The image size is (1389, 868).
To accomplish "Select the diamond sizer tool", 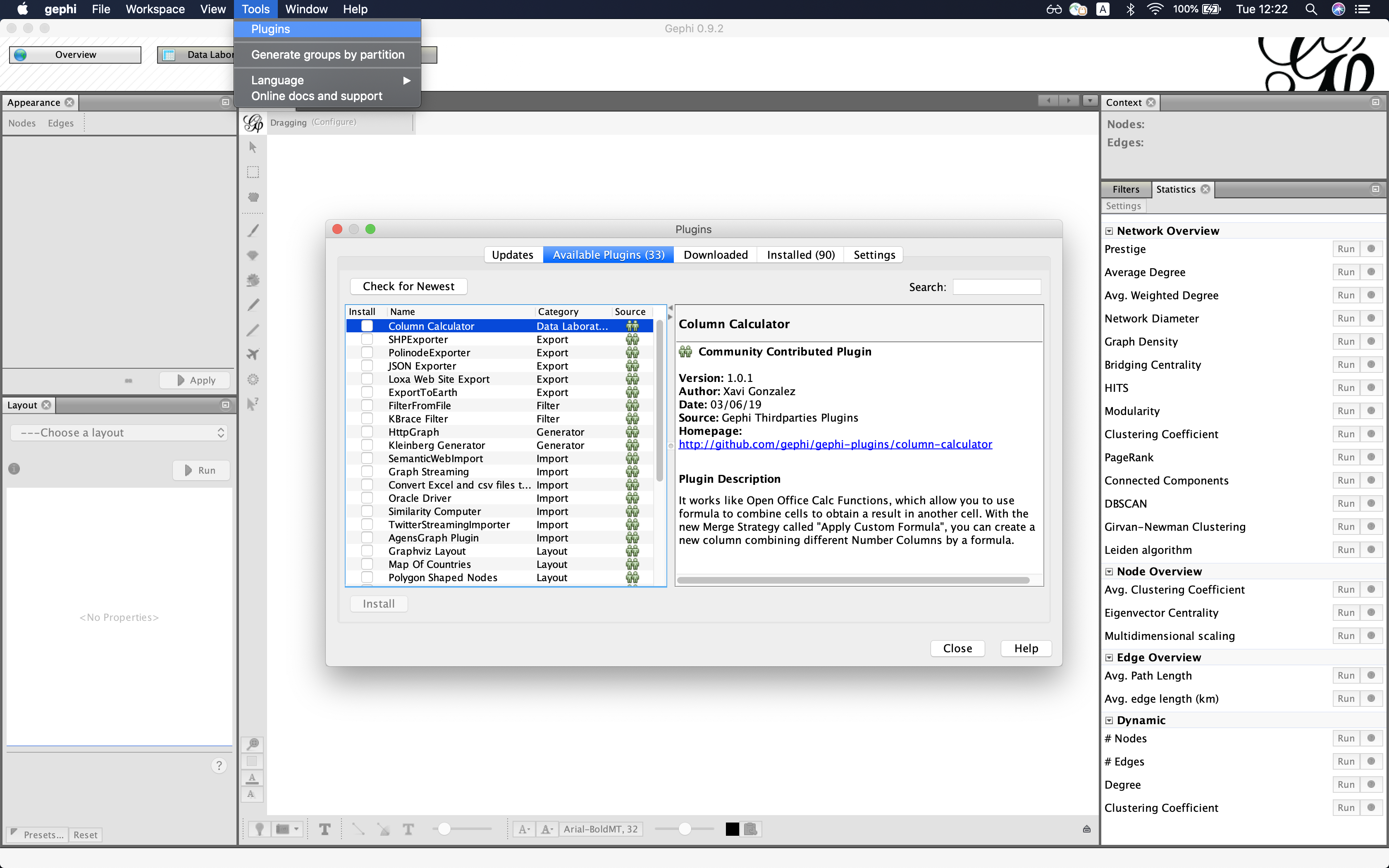I will (x=253, y=255).
